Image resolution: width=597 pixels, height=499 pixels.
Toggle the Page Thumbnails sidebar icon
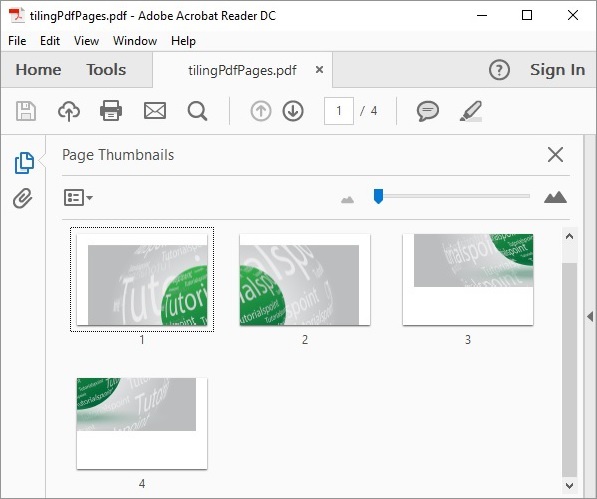(24, 163)
